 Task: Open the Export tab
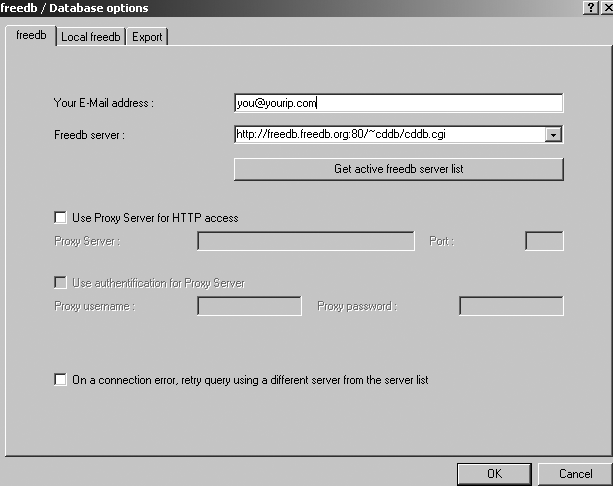click(147, 37)
